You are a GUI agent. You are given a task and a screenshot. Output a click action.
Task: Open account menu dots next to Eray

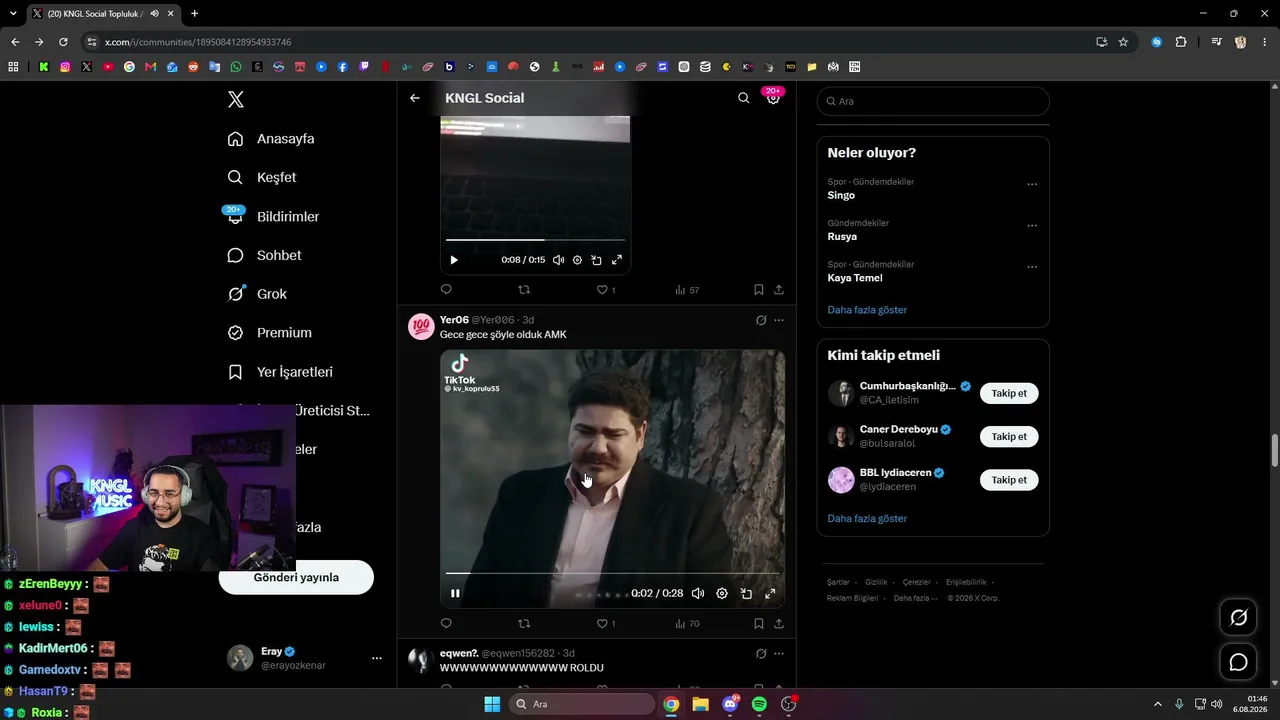377,658
